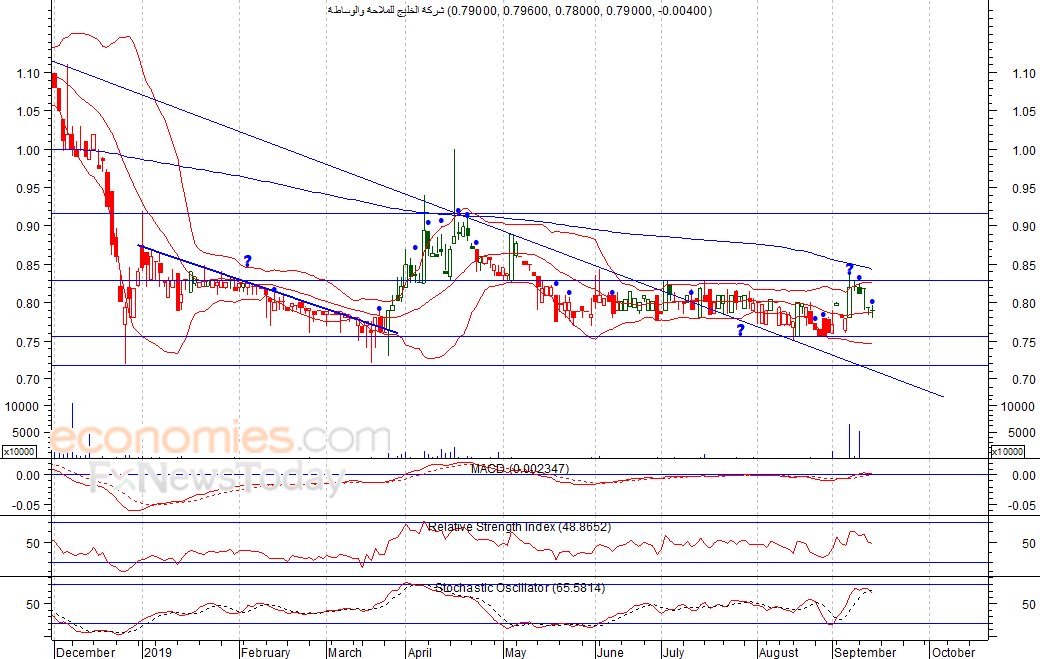Select the June label on the time axis

tap(610, 652)
